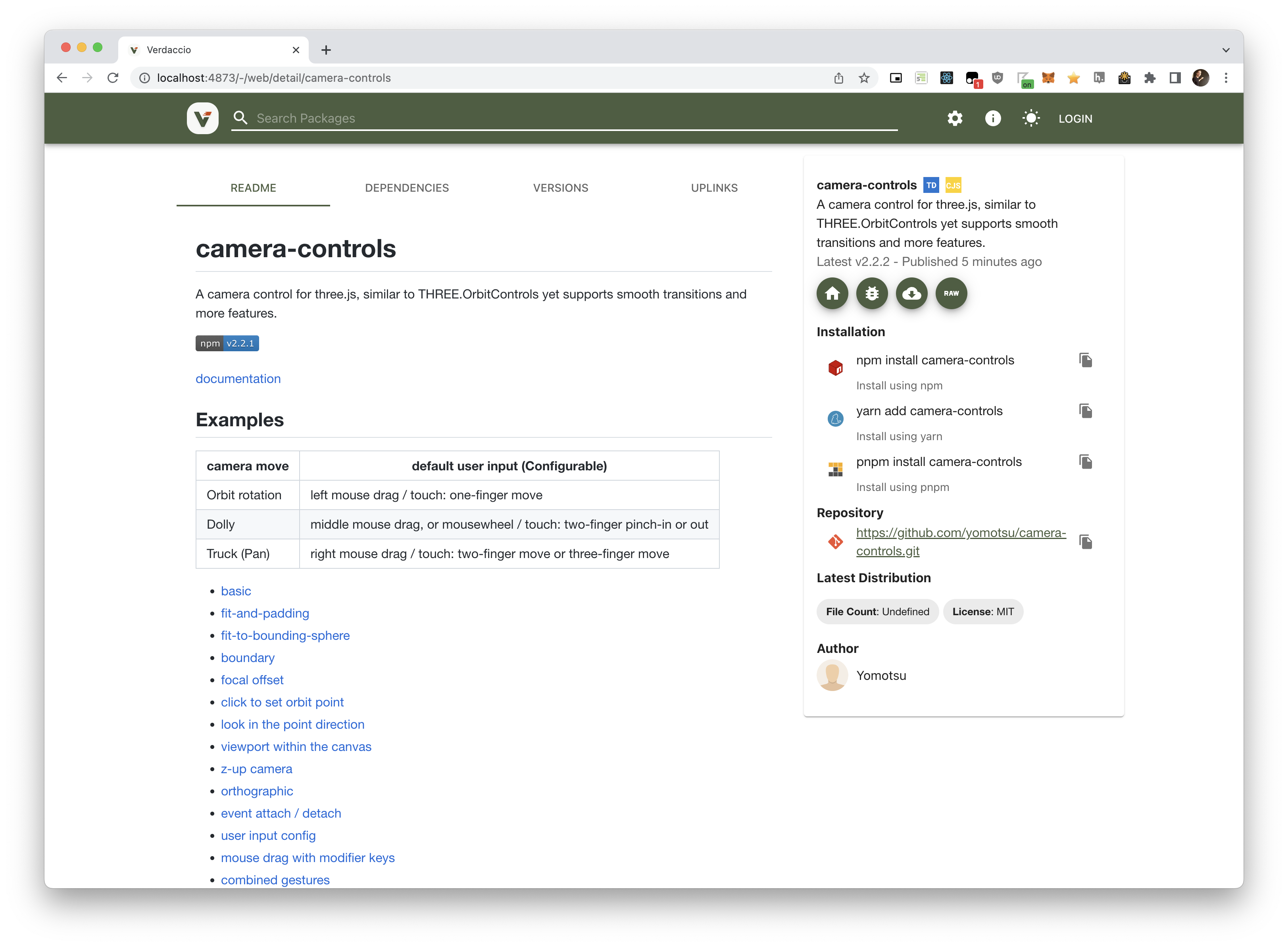This screenshot has width=1288, height=947.
Task: Open the user input config link
Action: [x=268, y=836]
